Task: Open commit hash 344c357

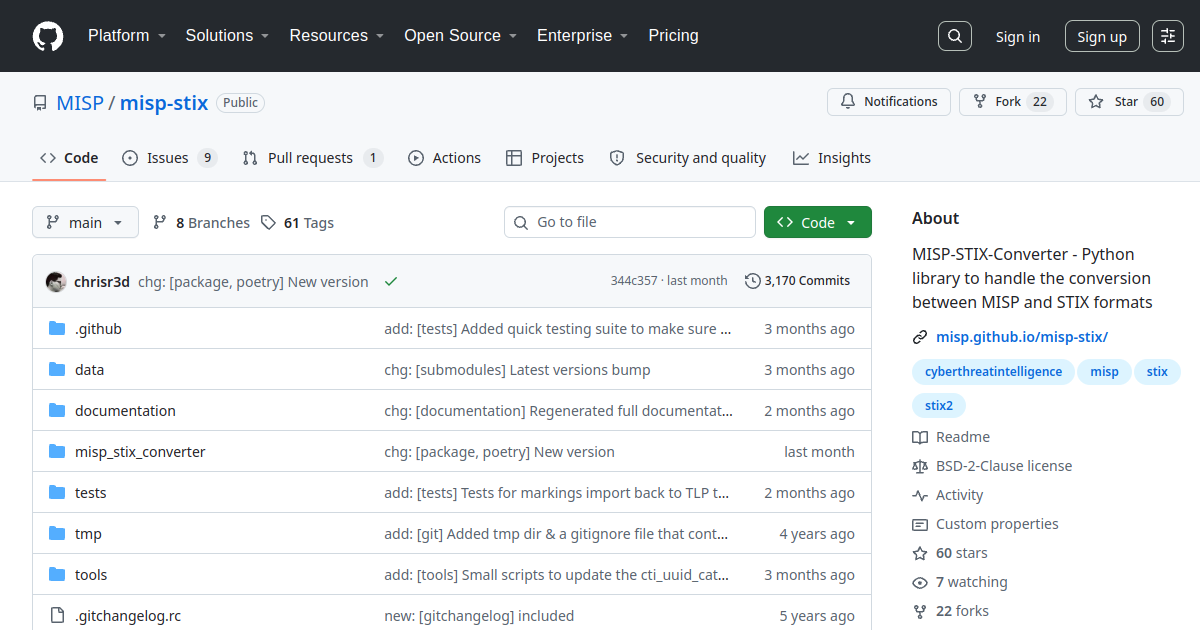Action: pos(634,281)
